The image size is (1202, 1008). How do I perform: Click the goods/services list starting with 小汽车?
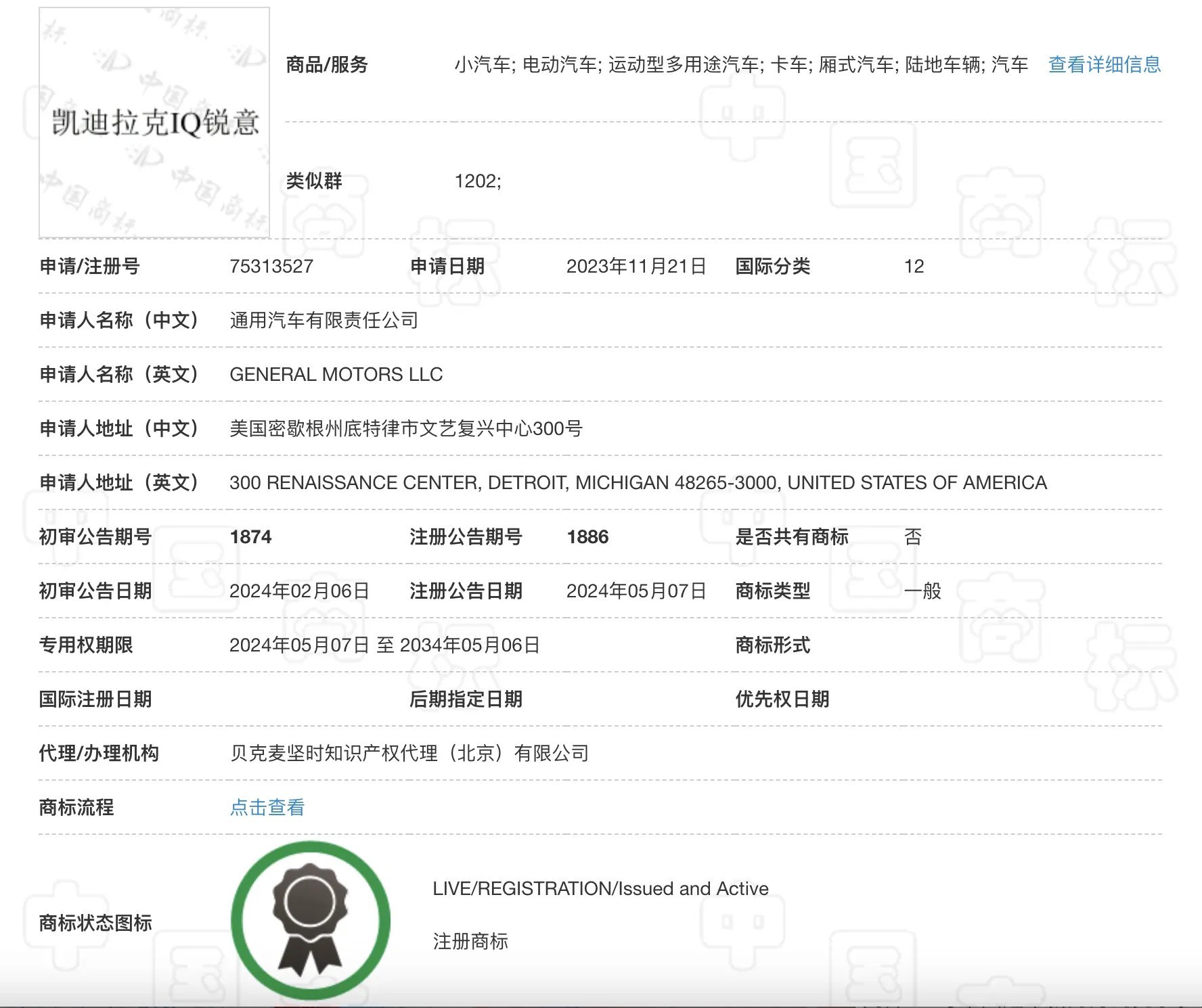(x=740, y=65)
